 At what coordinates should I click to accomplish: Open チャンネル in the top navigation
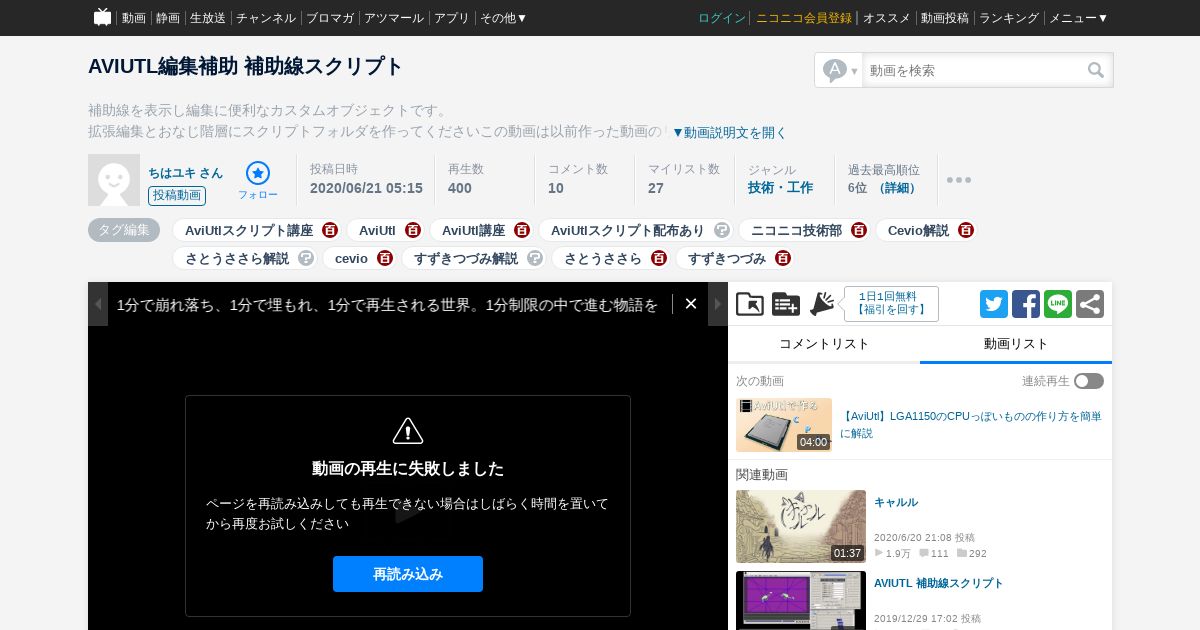[x=266, y=18]
